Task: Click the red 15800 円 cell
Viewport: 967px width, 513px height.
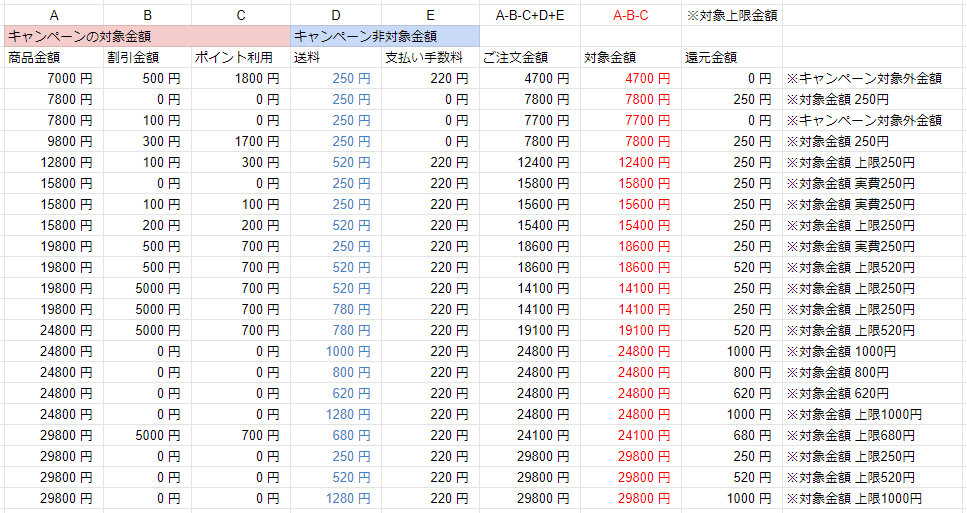Action: (630, 183)
